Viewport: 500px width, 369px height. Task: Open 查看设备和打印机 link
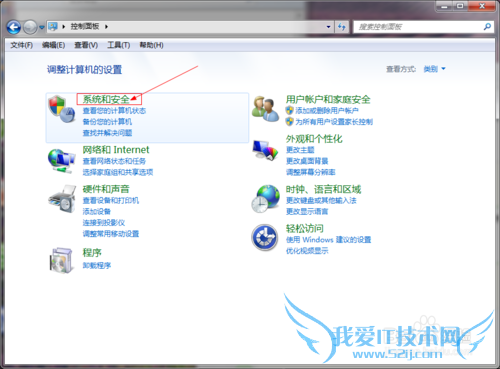point(111,200)
